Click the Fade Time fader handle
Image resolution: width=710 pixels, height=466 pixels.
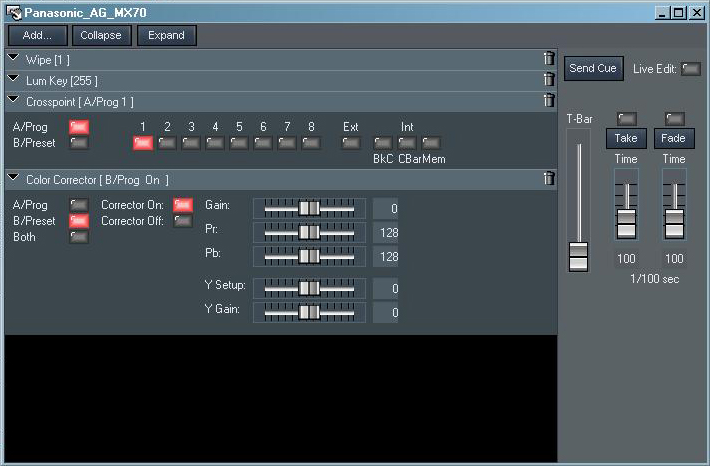click(674, 224)
